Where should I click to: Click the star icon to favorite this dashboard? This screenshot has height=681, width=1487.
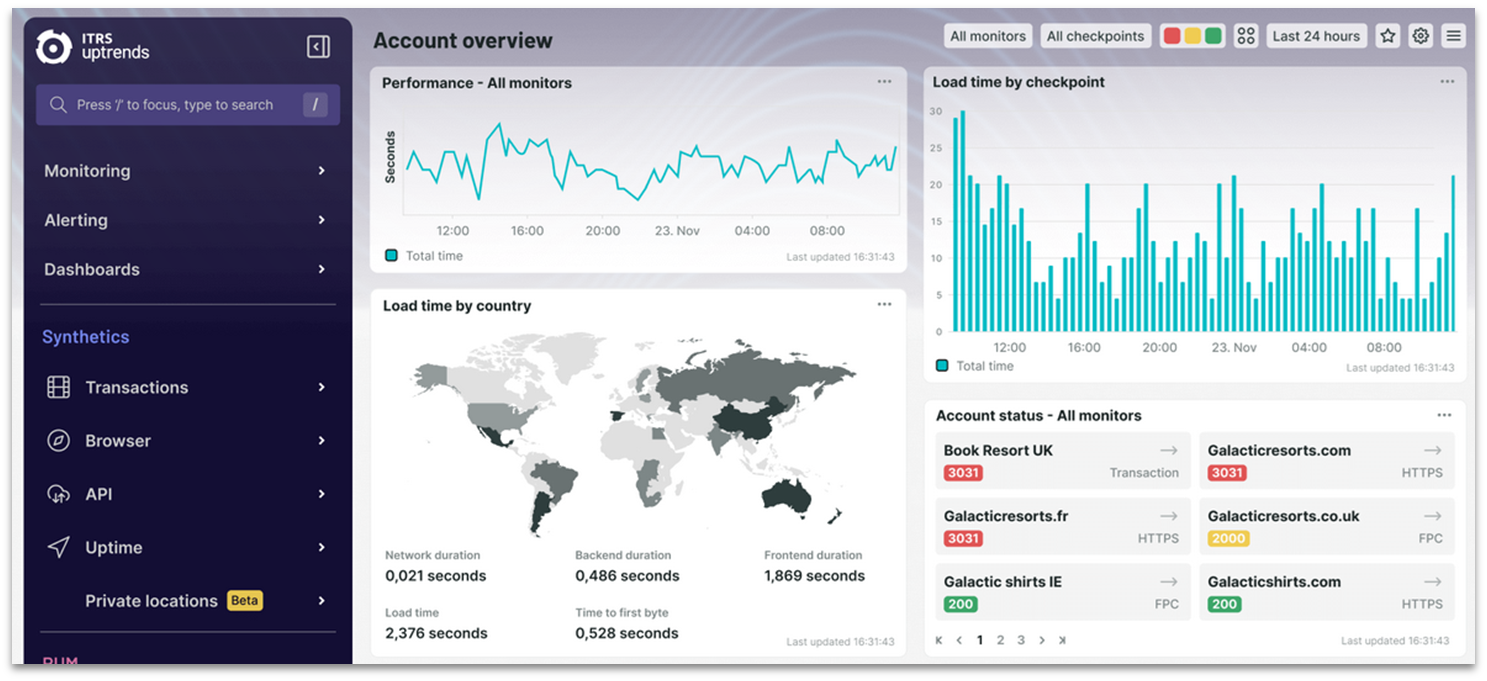click(x=1388, y=35)
